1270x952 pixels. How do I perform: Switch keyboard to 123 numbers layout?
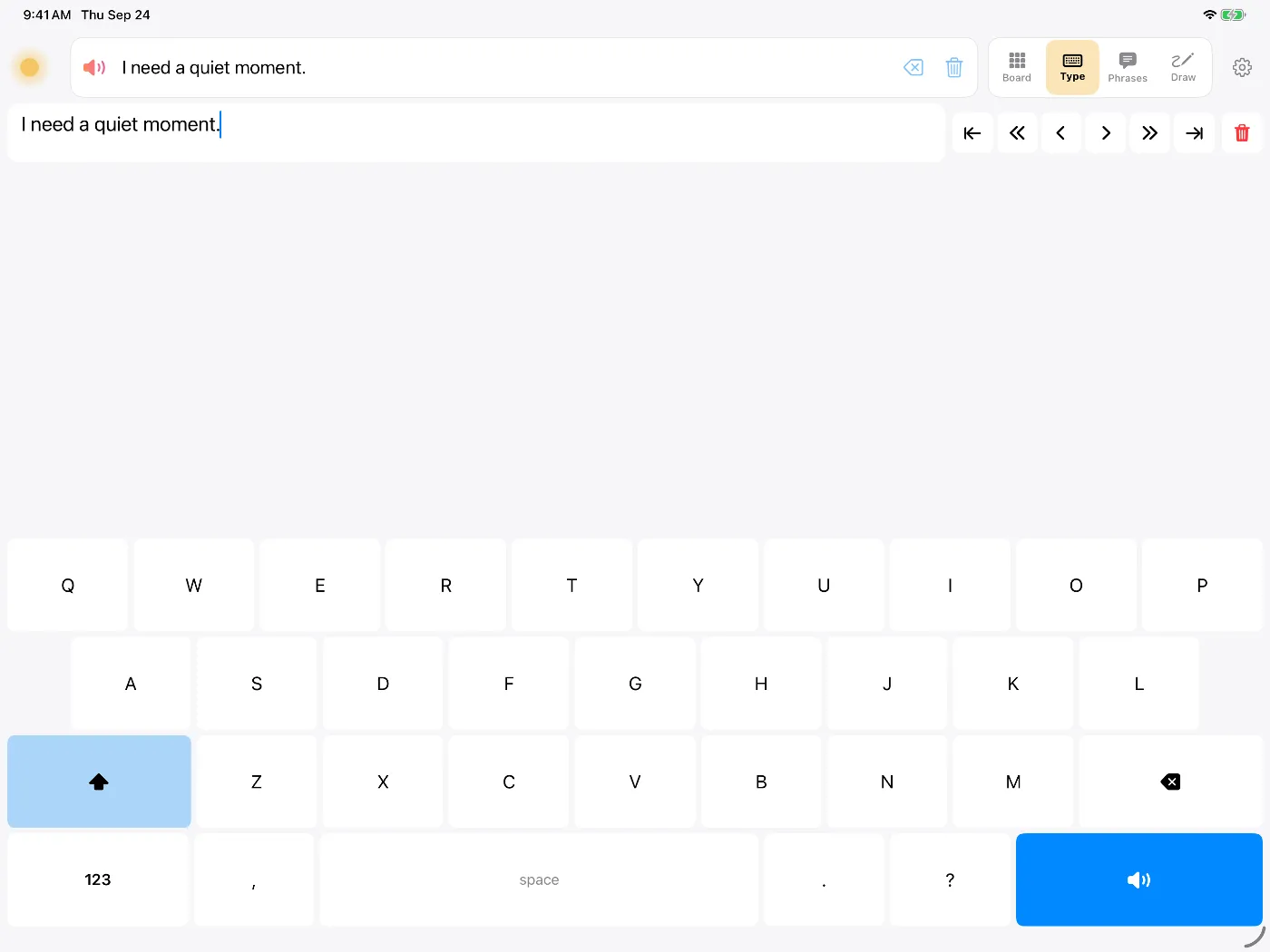point(98,879)
